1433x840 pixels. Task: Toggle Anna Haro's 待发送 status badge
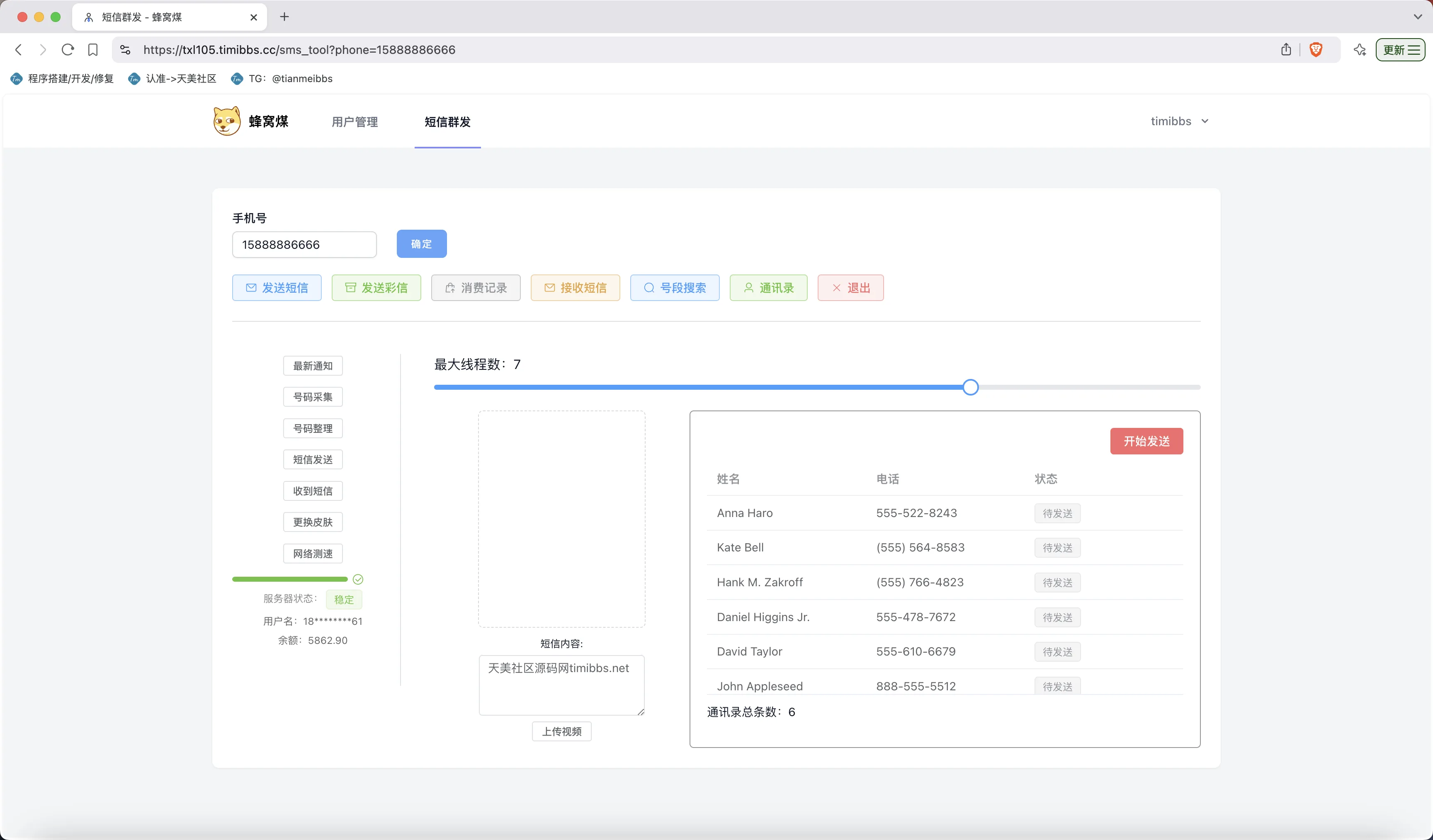[1057, 512]
